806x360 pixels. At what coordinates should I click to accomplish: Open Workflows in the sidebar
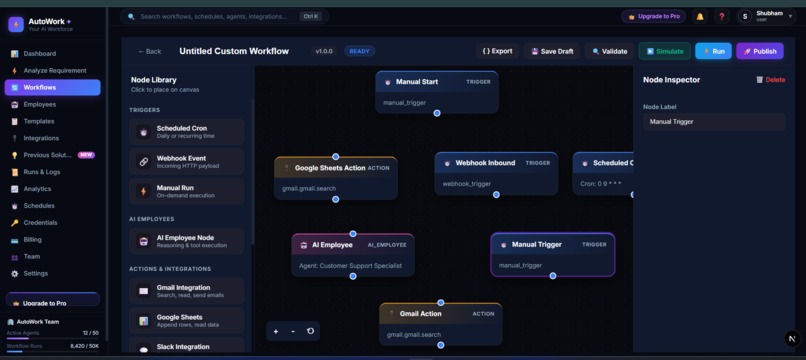[x=52, y=87]
